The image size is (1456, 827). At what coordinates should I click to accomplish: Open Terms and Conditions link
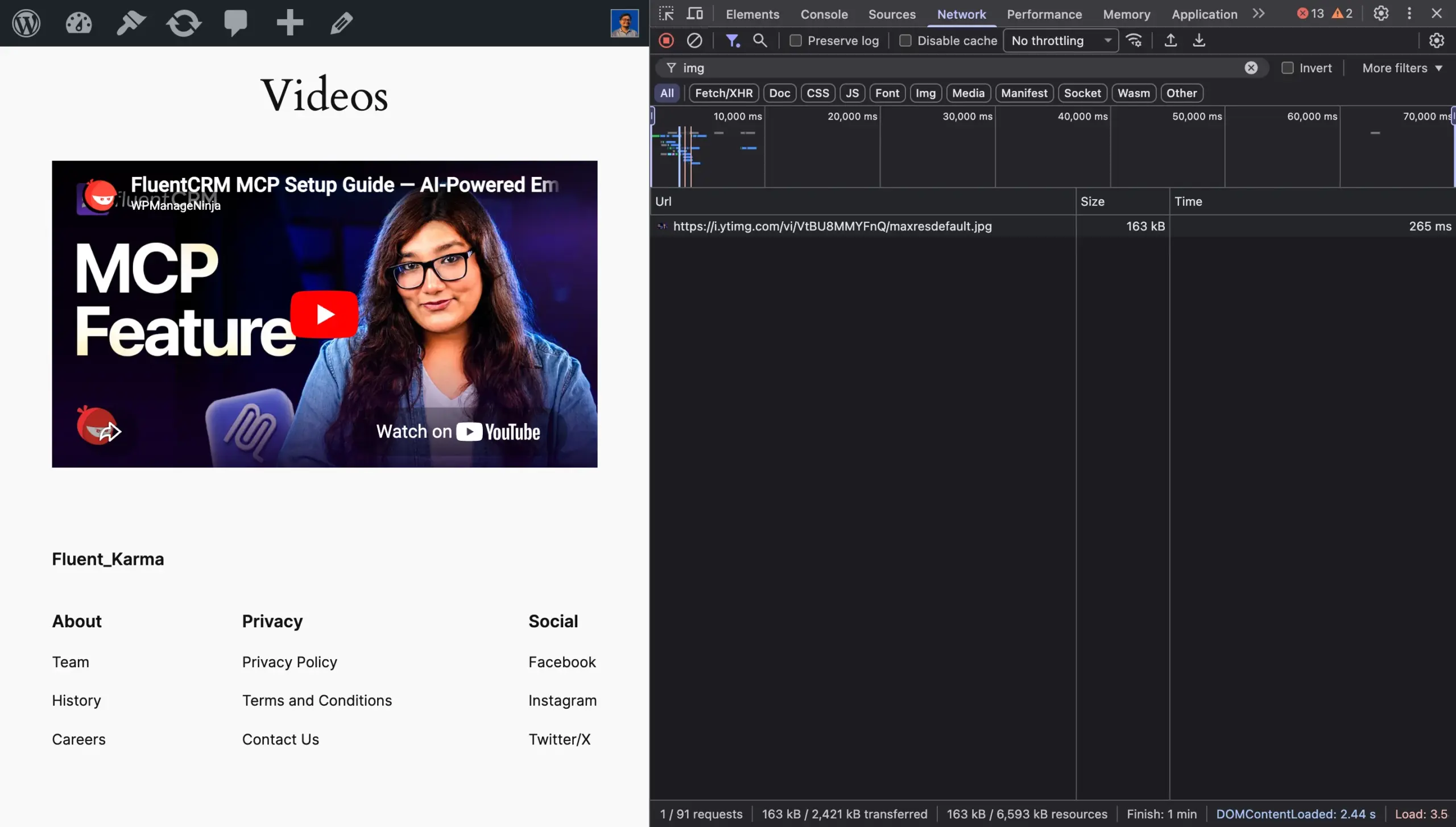[x=317, y=700]
